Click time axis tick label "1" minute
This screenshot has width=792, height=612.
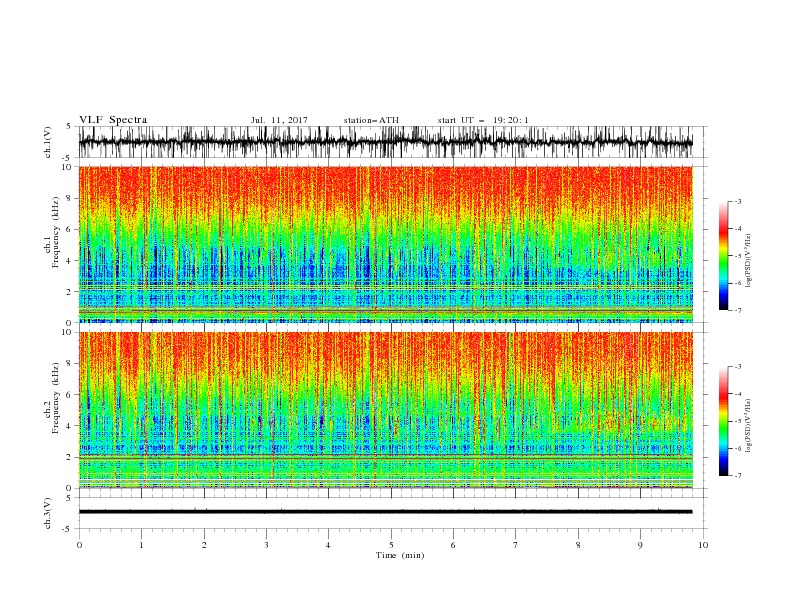141,545
